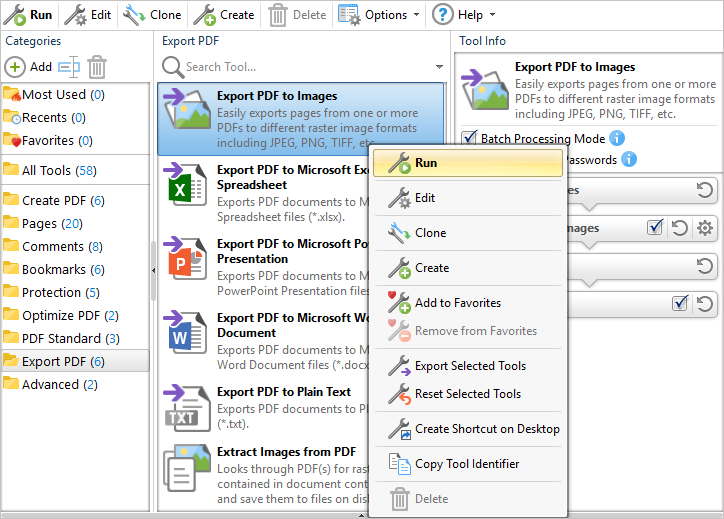Toggle the checkbox on the images action step
Viewport: 724px width, 519px height.
point(655,227)
